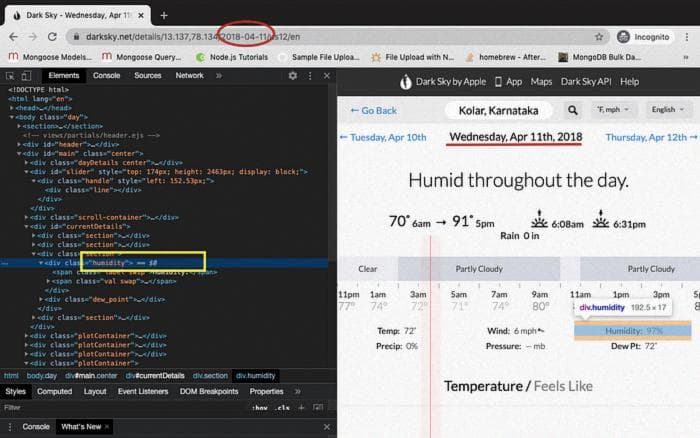700x438 pixels.
Task: Open the Incognito profile indicator
Action: point(643,37)
